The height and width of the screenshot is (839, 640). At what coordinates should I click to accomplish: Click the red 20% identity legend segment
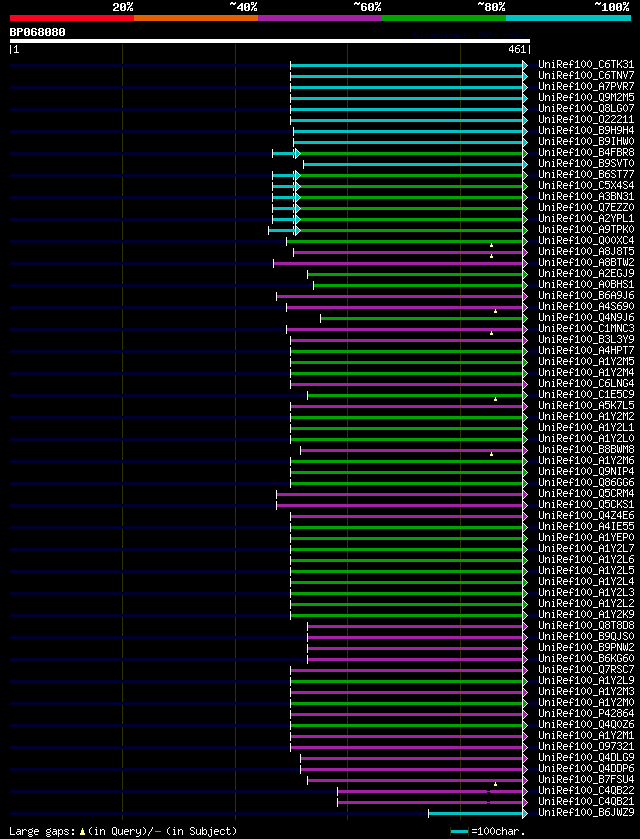coord(72,18)
